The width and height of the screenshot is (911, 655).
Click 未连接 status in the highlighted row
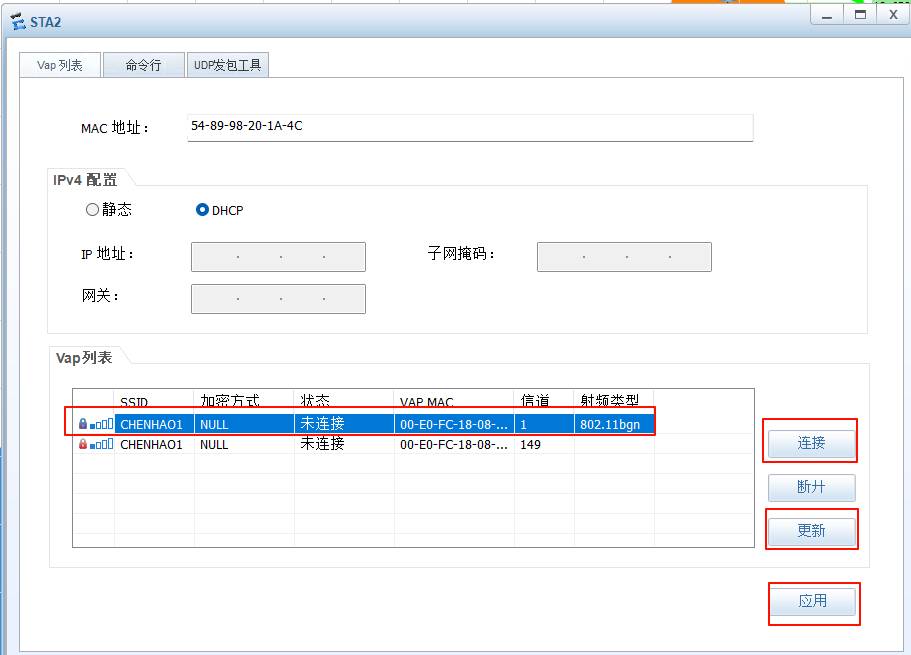322,424
